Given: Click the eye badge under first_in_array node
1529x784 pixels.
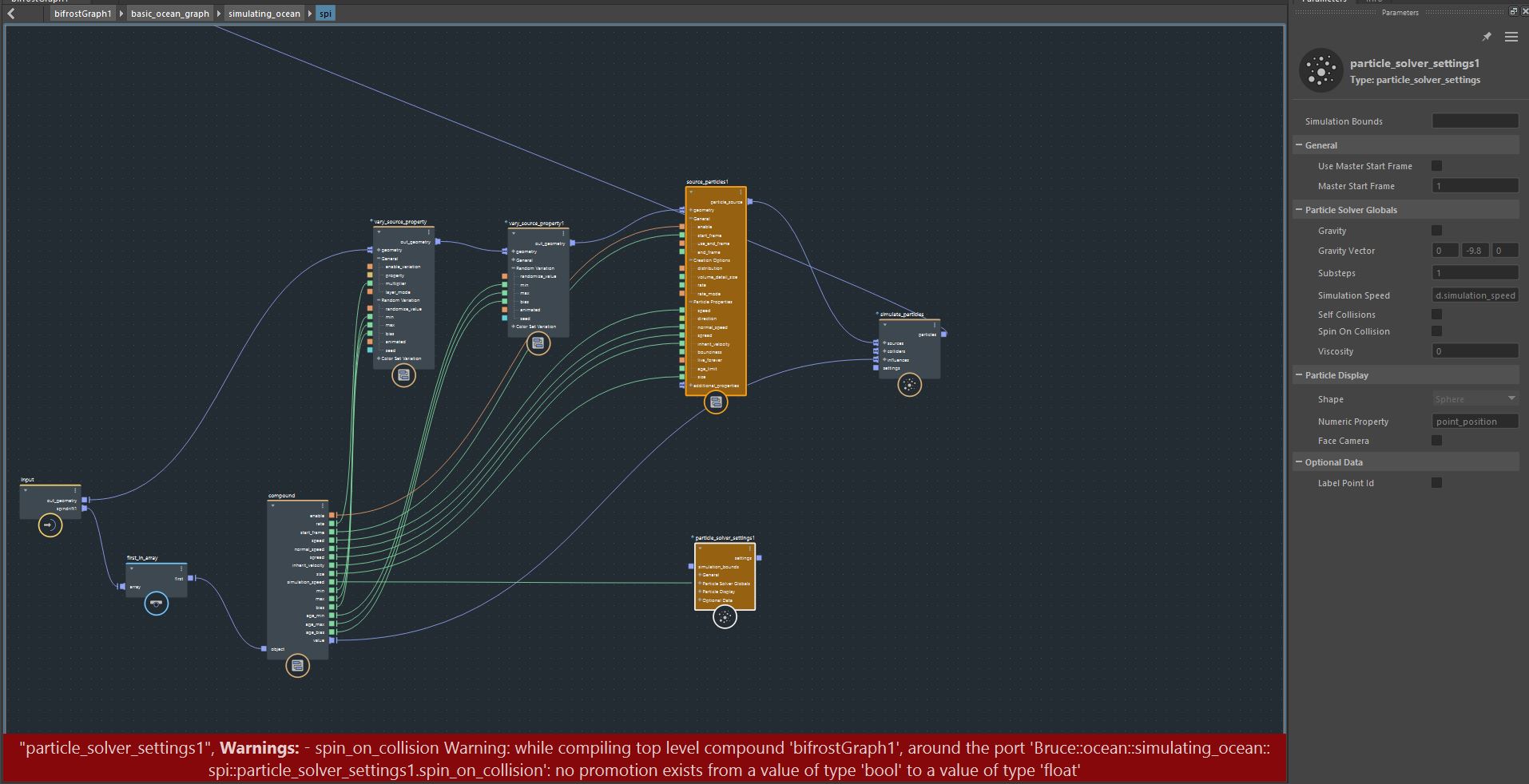Looking at the screenshot, I should pos(154,604).
